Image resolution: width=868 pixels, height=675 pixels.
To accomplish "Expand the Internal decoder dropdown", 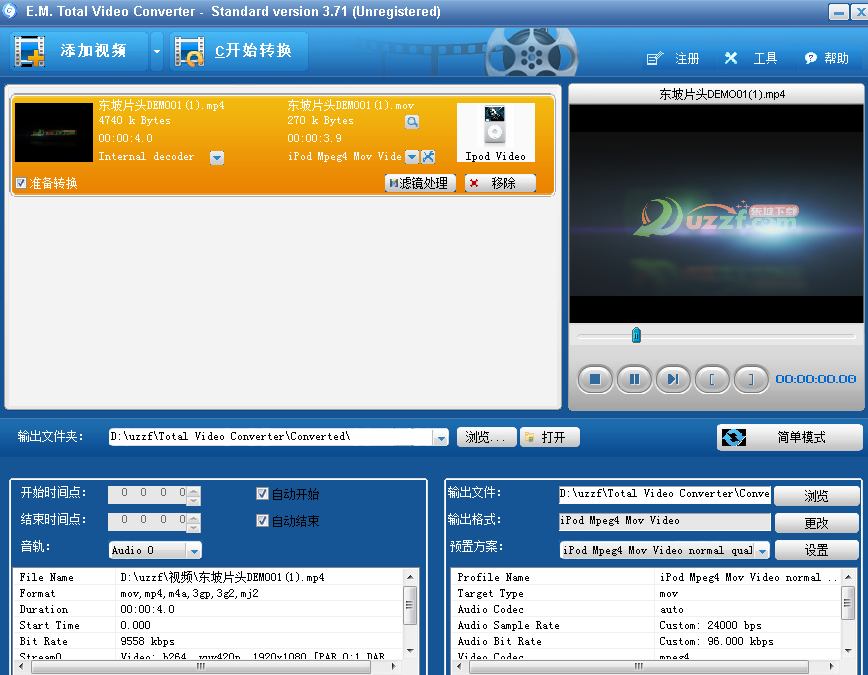I will click(217, 158).
